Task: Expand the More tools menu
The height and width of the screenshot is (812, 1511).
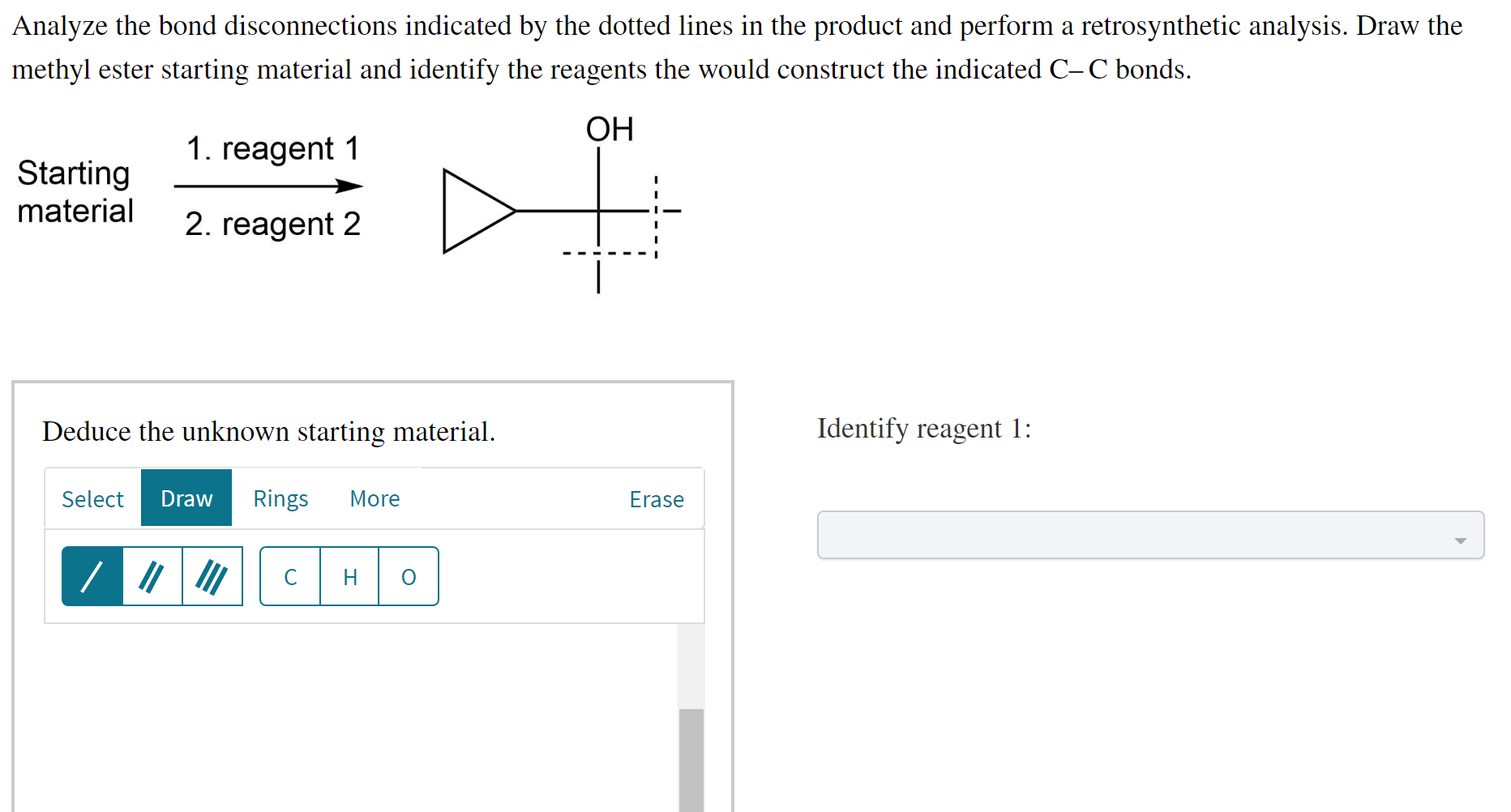Action: coord(374,498)
